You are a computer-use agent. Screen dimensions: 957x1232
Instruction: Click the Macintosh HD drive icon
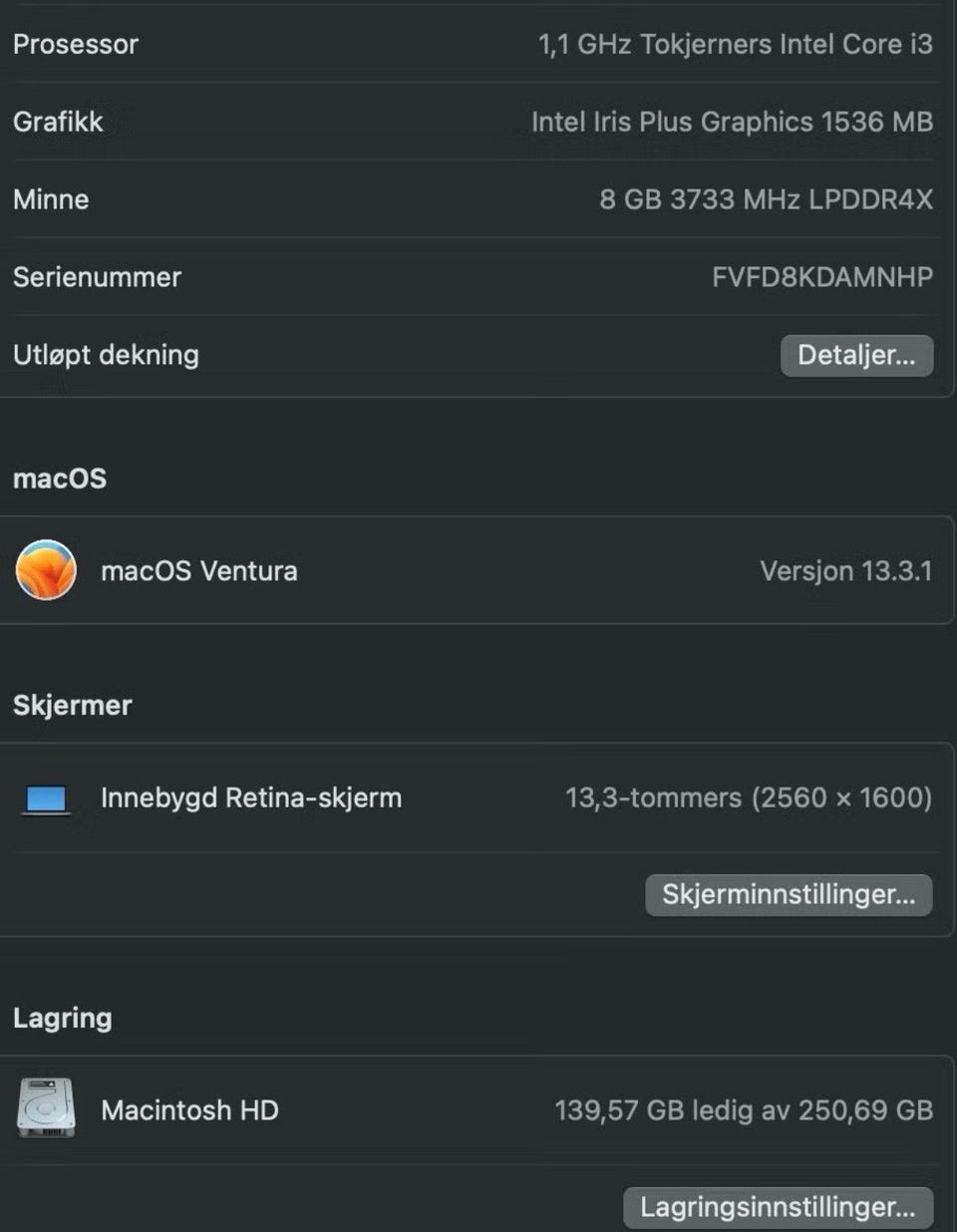click(x=46, y=1108)
